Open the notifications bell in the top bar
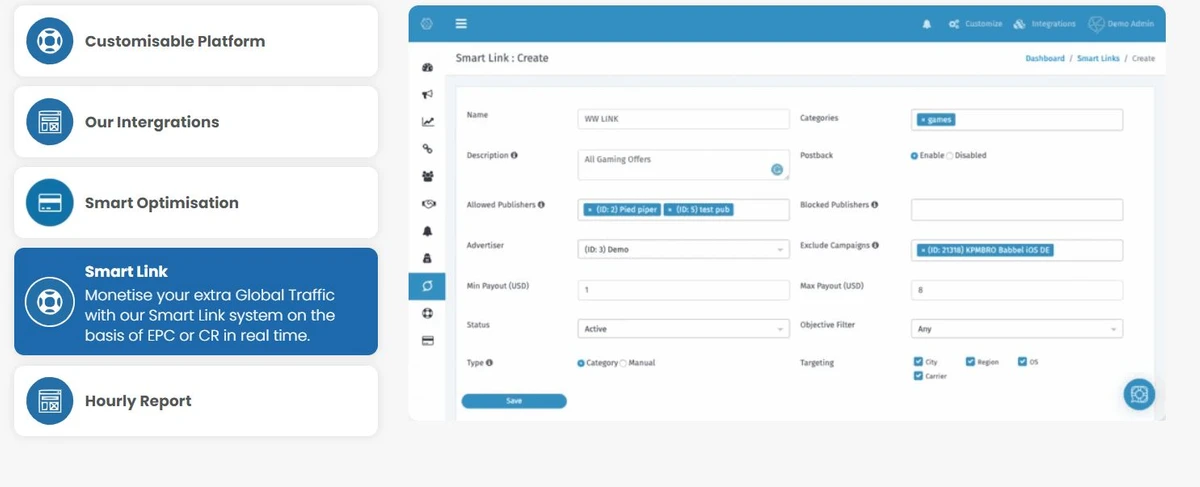 pos(926,24)
